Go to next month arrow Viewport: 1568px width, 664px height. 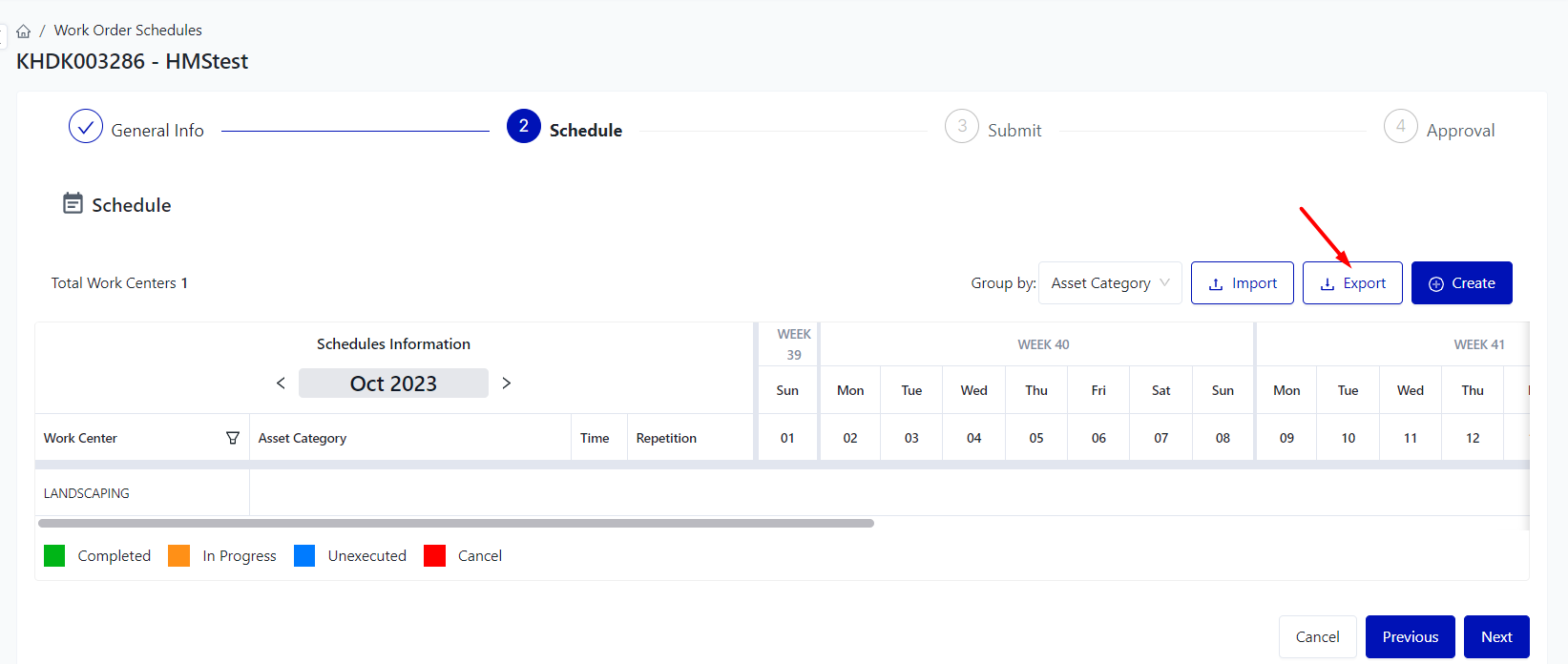click(x=507, y=383)
